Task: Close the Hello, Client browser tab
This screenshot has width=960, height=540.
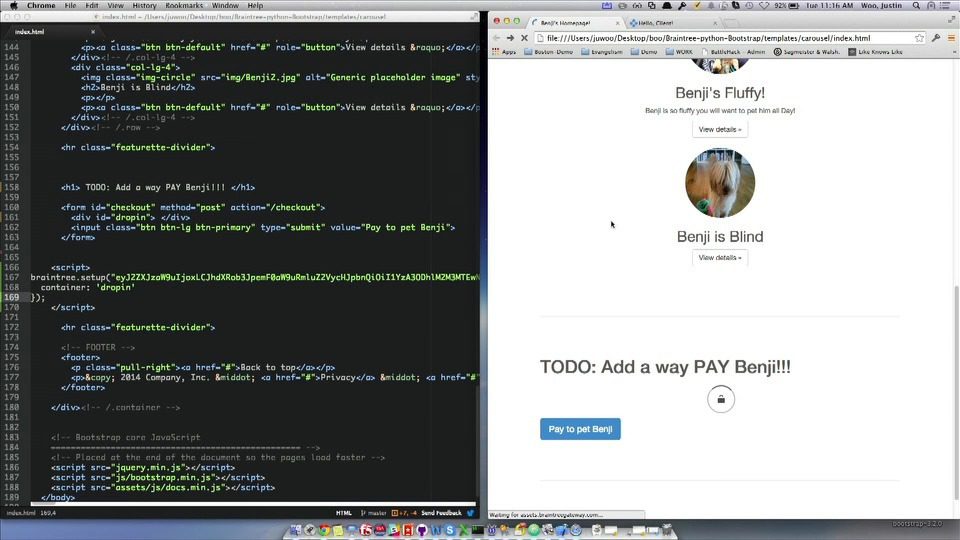Action: click(x=714, y=23)
